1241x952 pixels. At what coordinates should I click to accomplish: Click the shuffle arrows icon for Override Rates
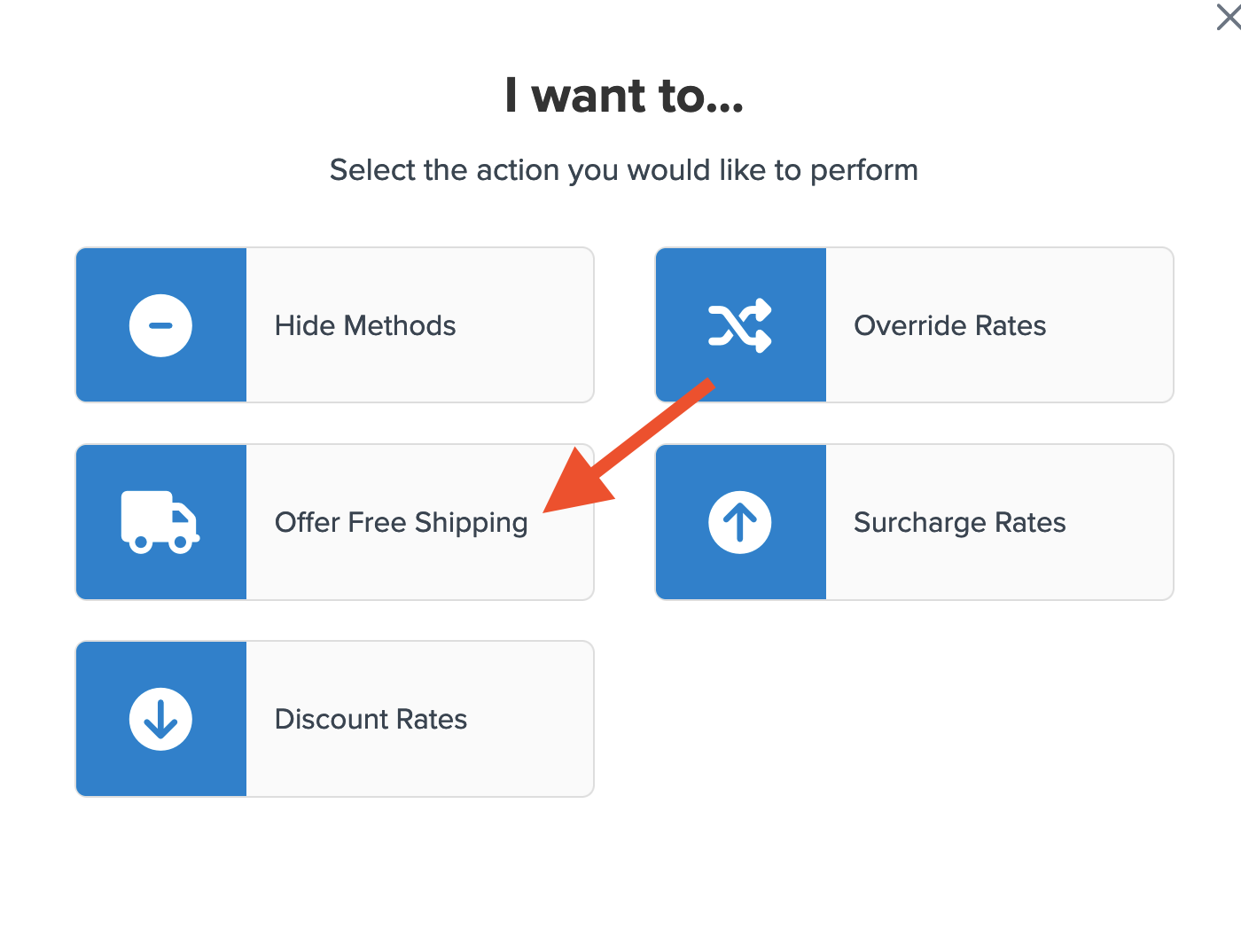click(x=740, y=325)
